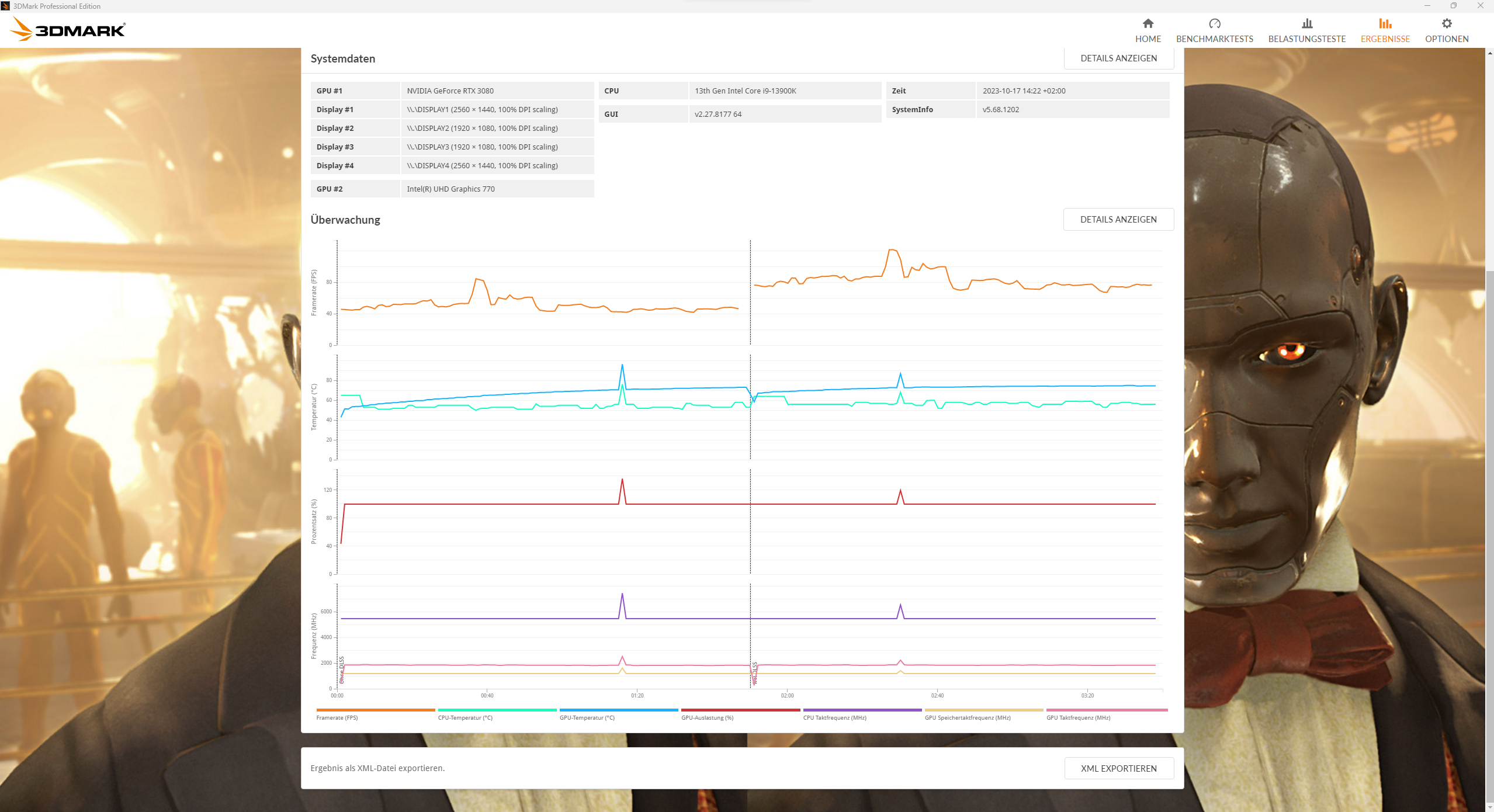1494x812 pixels.
Task: Toggle GPU-Auslastung (%) legend series
Action: 707,717
